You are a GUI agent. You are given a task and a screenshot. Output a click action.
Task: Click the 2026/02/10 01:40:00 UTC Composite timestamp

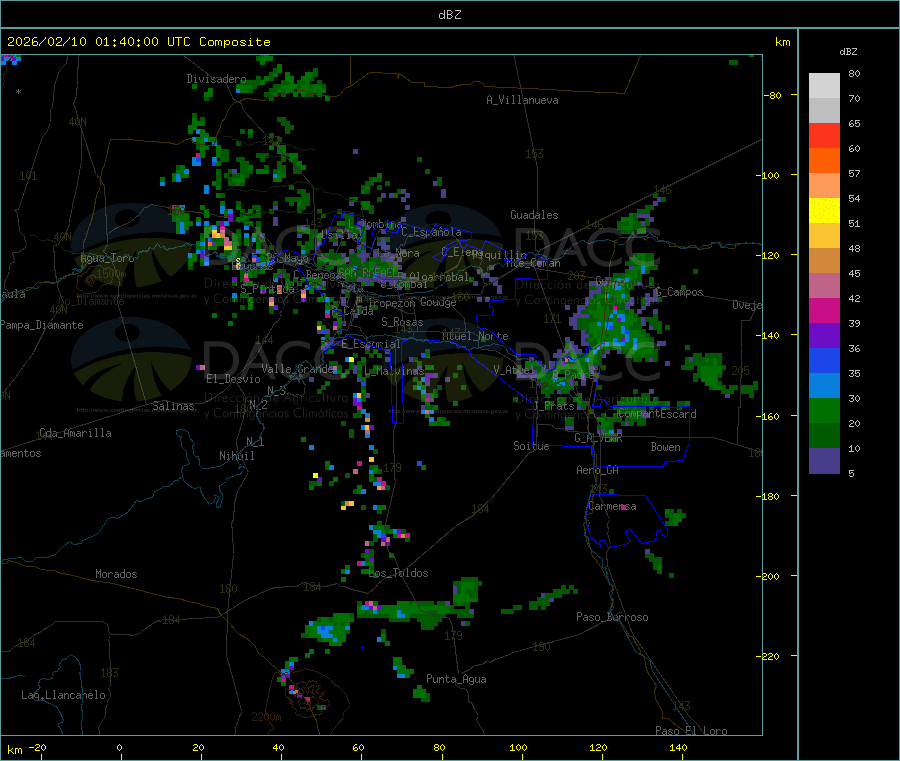click(x=138, y=42)
